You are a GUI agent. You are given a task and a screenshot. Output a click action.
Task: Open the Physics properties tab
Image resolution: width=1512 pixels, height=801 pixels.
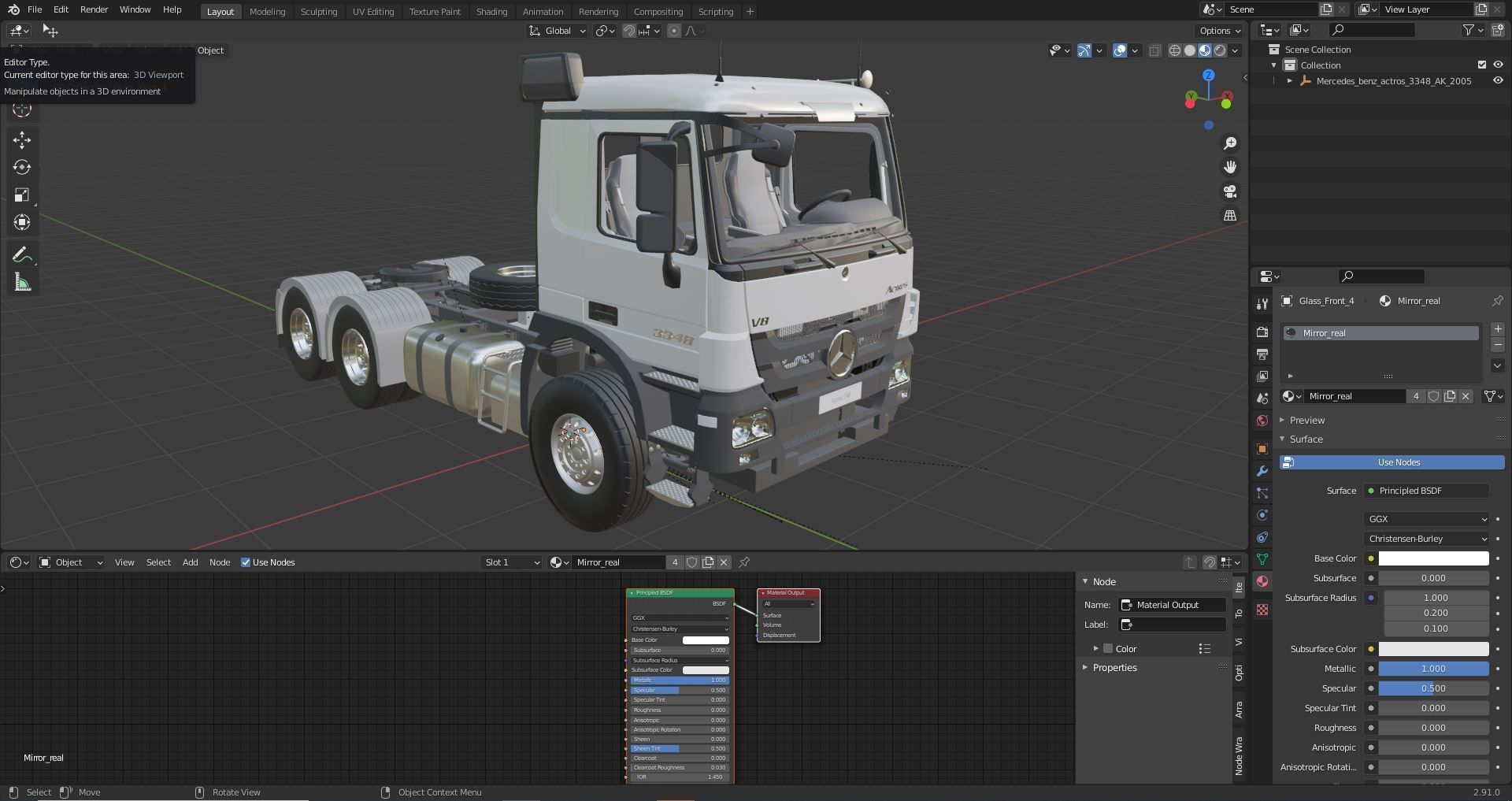pyautogui.click(x=1262, y=515)
